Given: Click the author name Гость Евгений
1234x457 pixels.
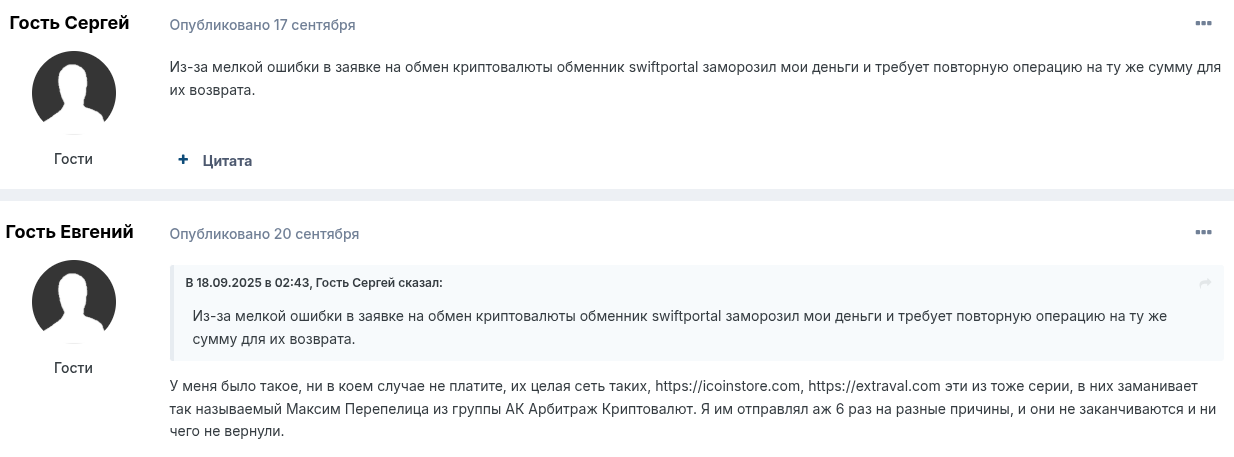Looking at the screenshot, I should coord(69,232).
